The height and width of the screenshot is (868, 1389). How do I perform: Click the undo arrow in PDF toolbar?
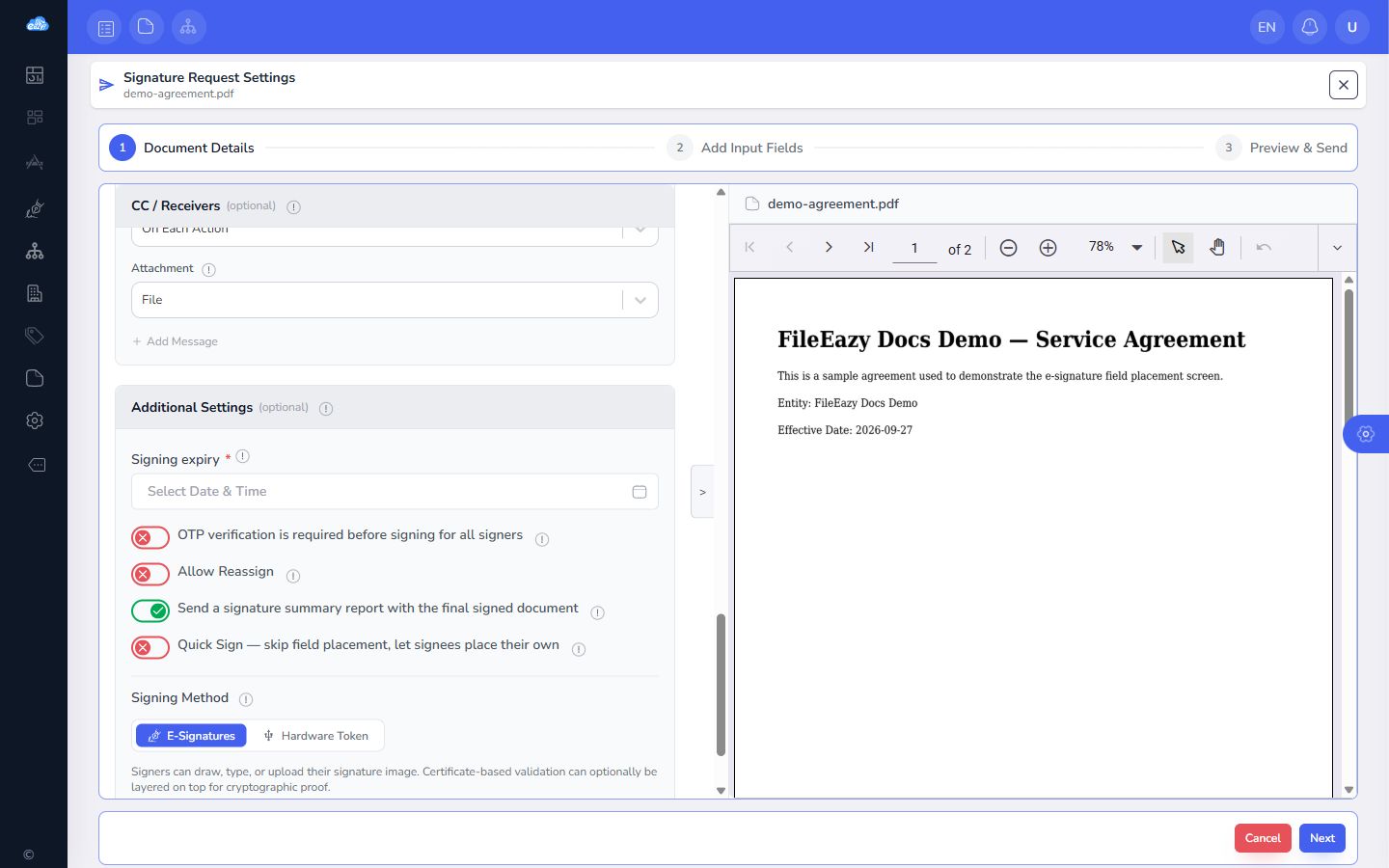[1264, 248]
